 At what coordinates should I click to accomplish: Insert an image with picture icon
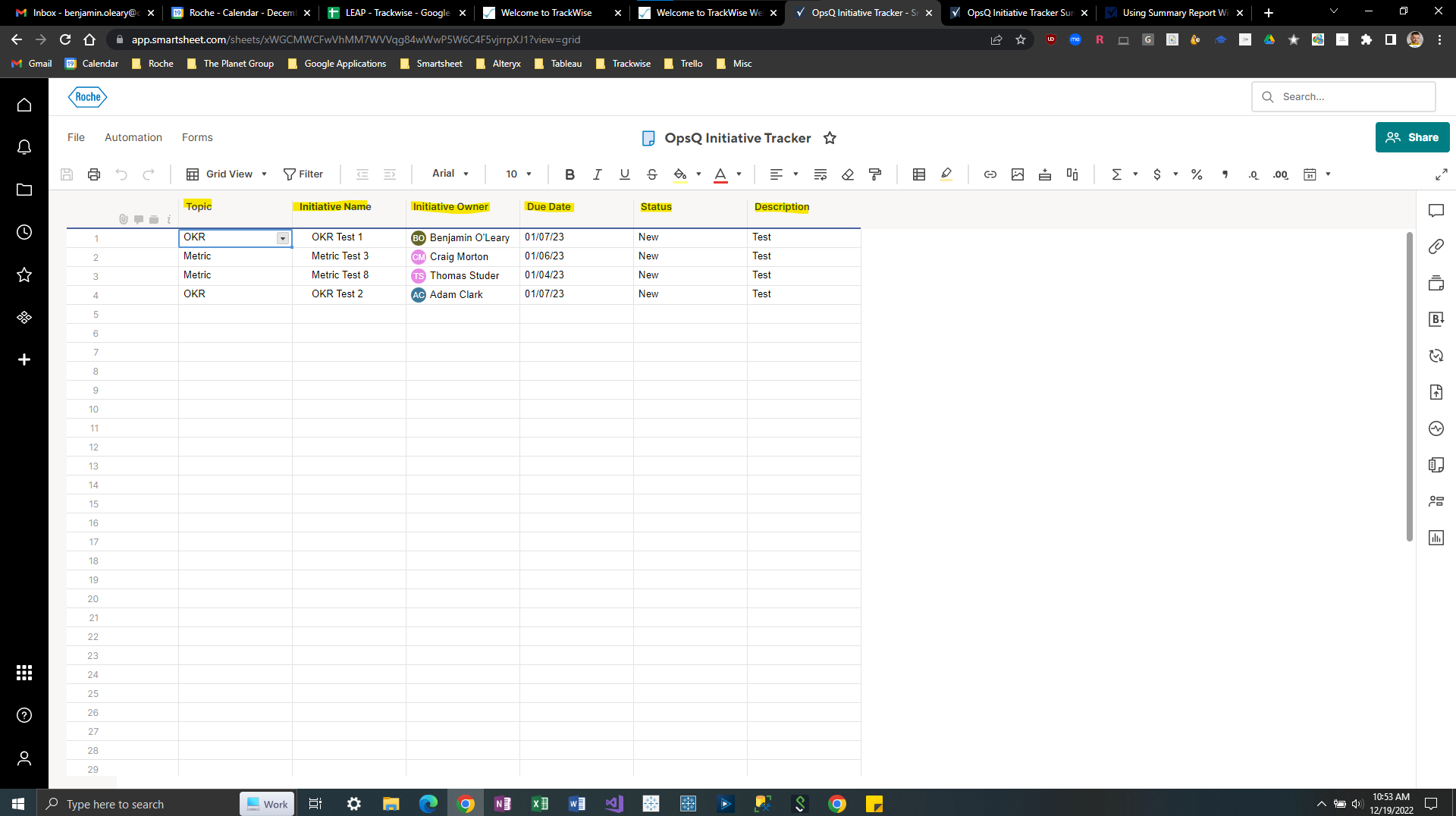pyautogui.click(x=1018, y=174)
